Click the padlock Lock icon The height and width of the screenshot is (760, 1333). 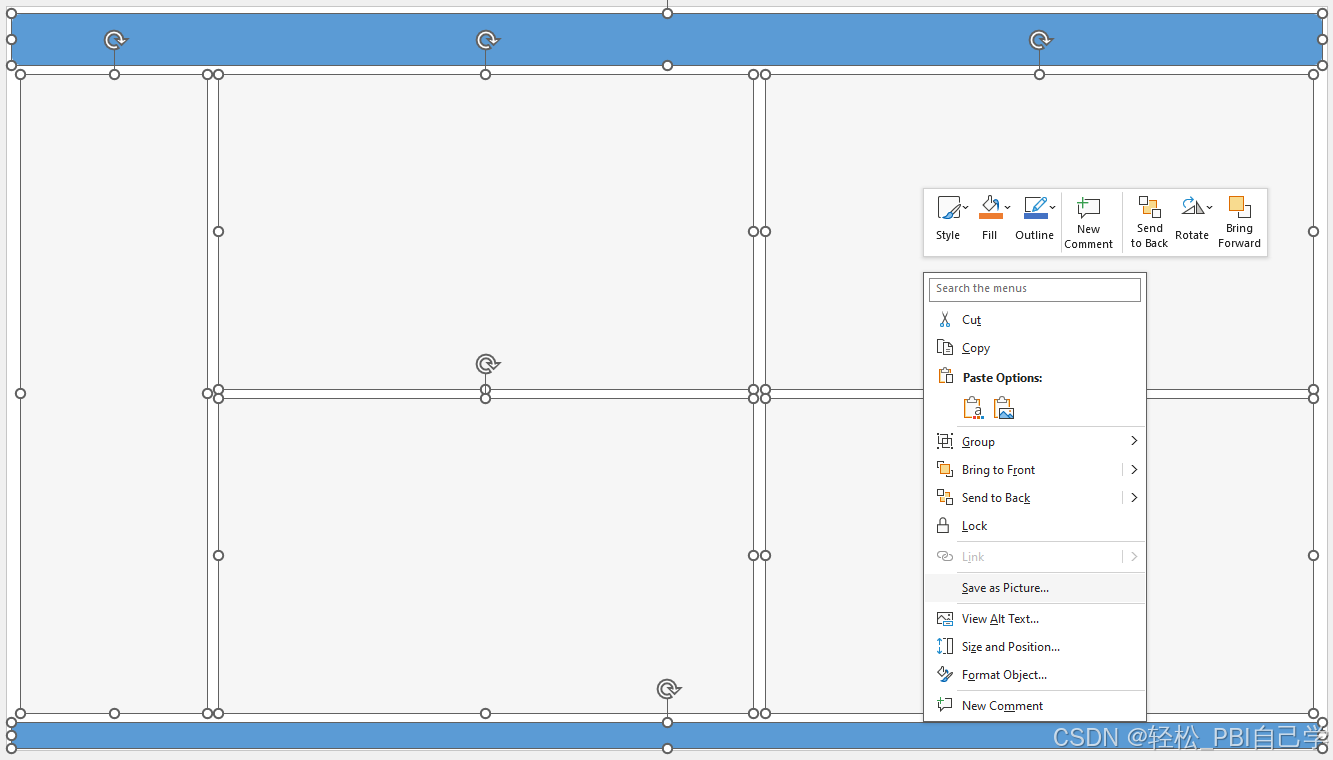coord(943,525)
